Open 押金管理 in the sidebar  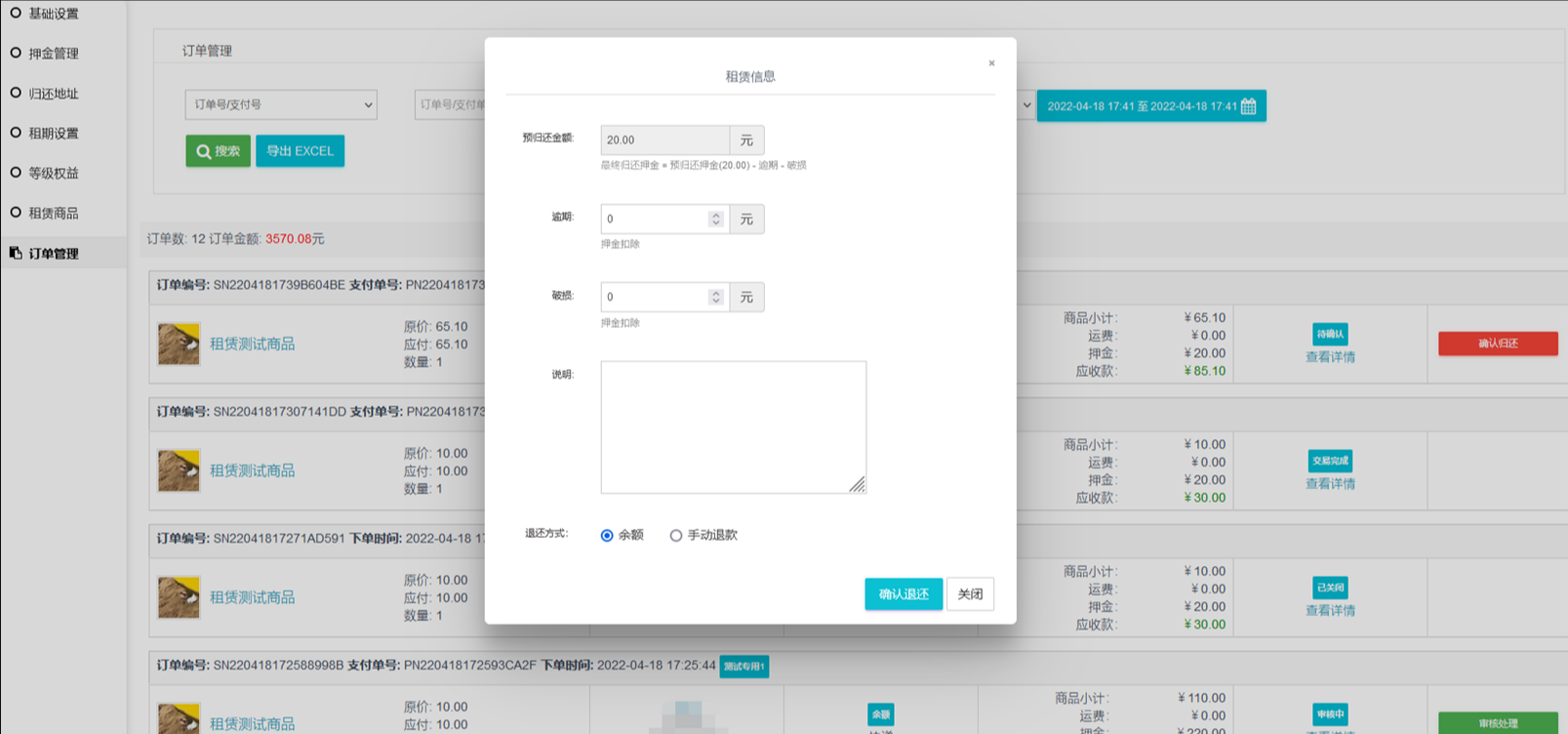[x=53, y=54]
